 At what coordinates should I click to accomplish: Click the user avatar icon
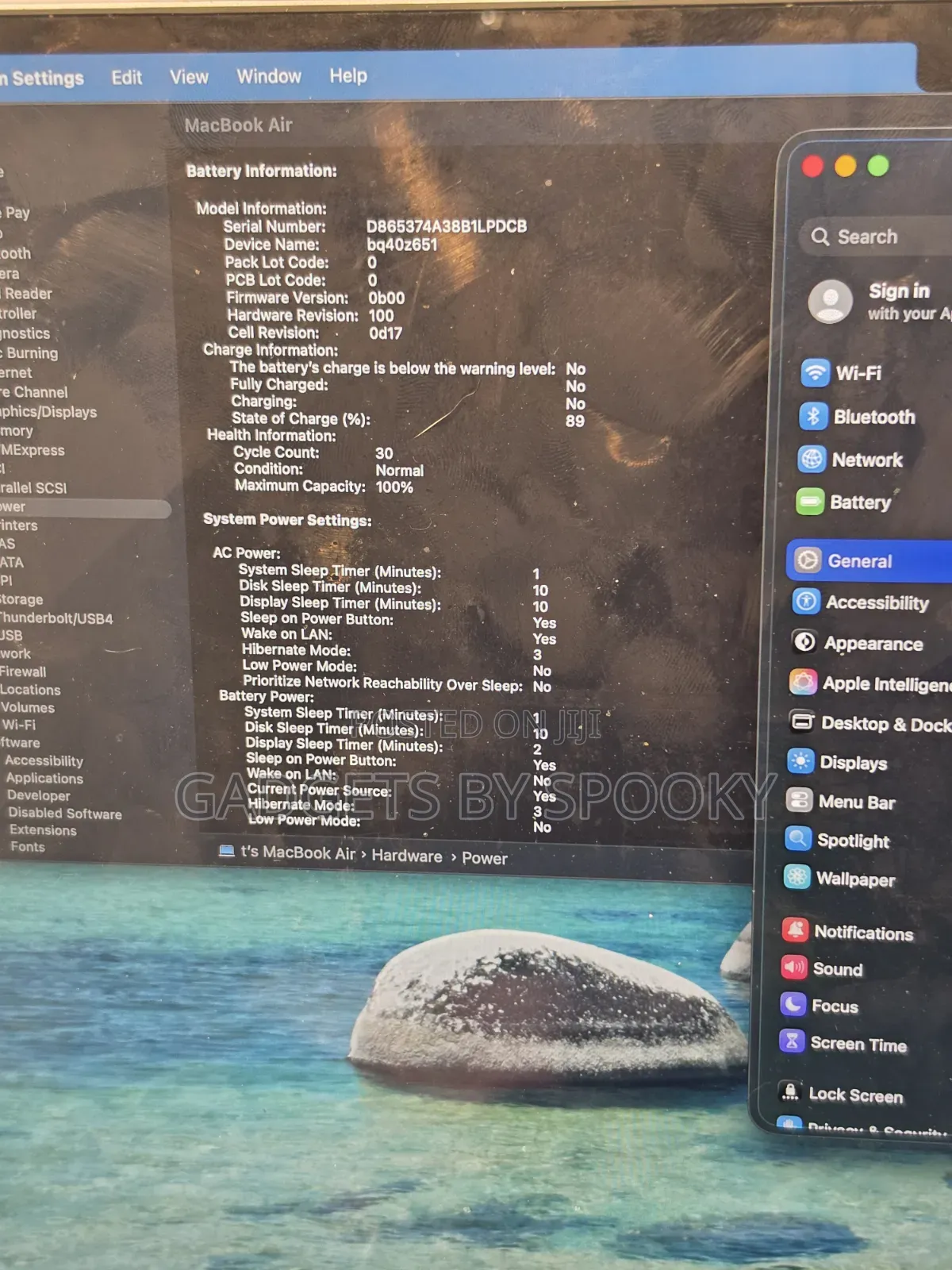(830, 301)
